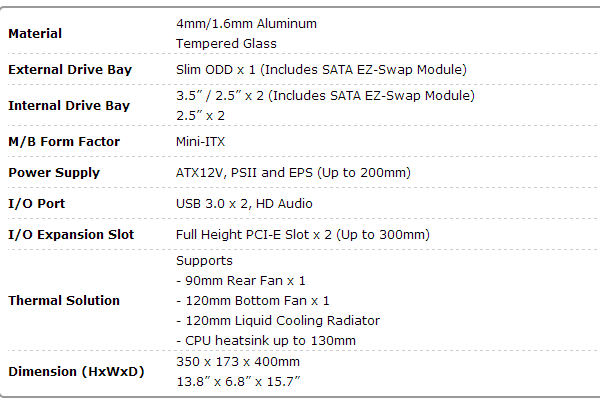
Task: Select the '4mm/1.6mm Aluminum' text
Action: pyautogui.click(x=246, y=24)
